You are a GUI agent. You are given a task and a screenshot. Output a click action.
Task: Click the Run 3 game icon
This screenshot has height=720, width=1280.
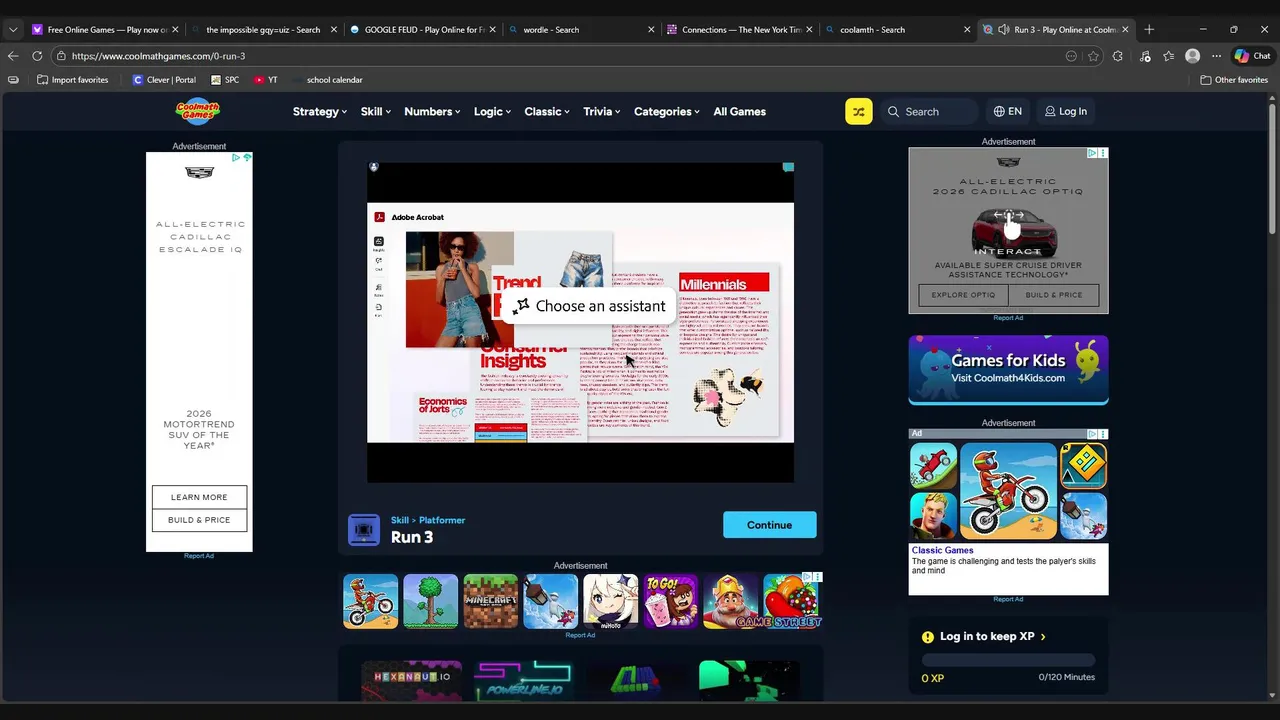point(364,530)
